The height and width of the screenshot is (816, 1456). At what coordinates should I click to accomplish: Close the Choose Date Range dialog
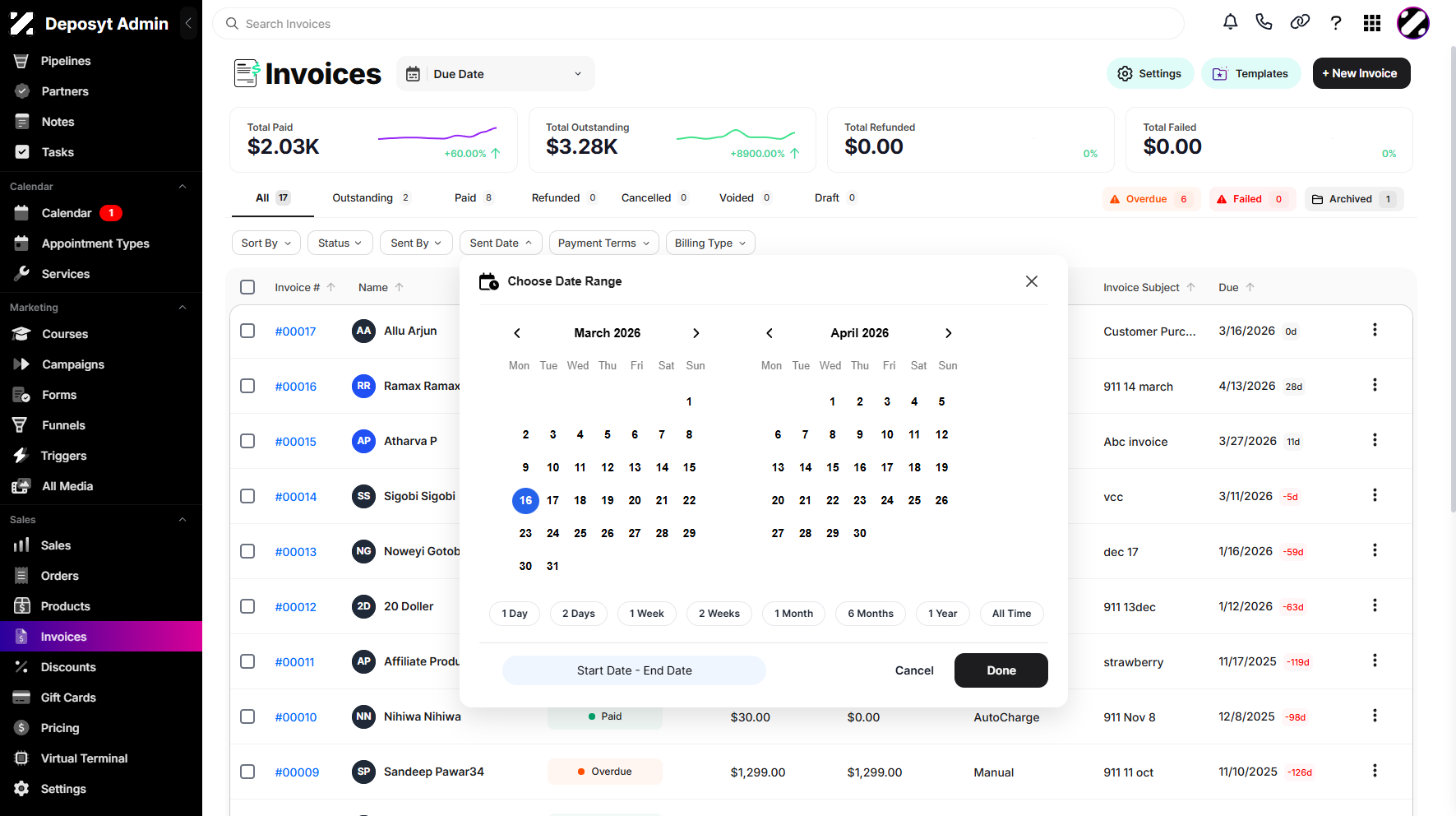pos(1032,281)
